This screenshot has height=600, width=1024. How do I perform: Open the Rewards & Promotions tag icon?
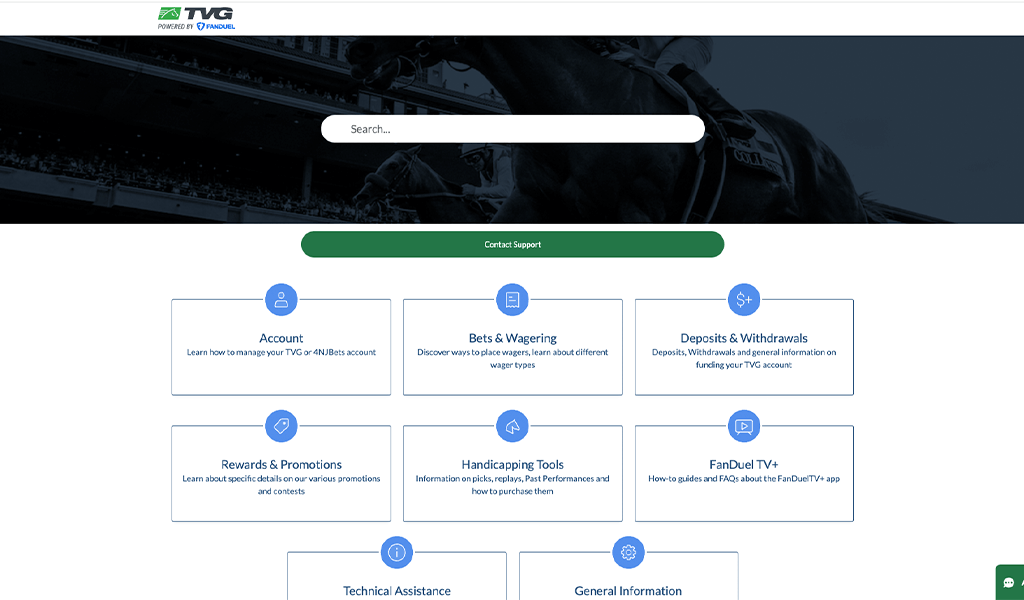point(281,426)
